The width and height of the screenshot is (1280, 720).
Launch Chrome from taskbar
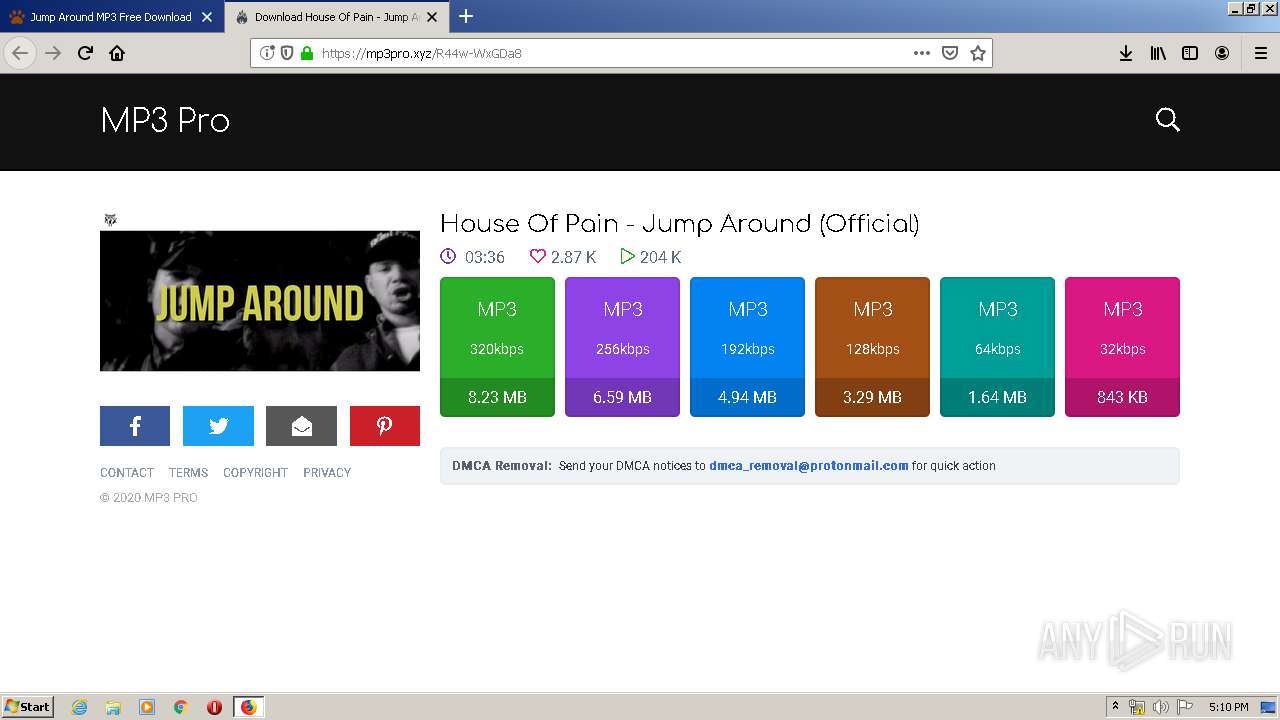click(181, 707)
